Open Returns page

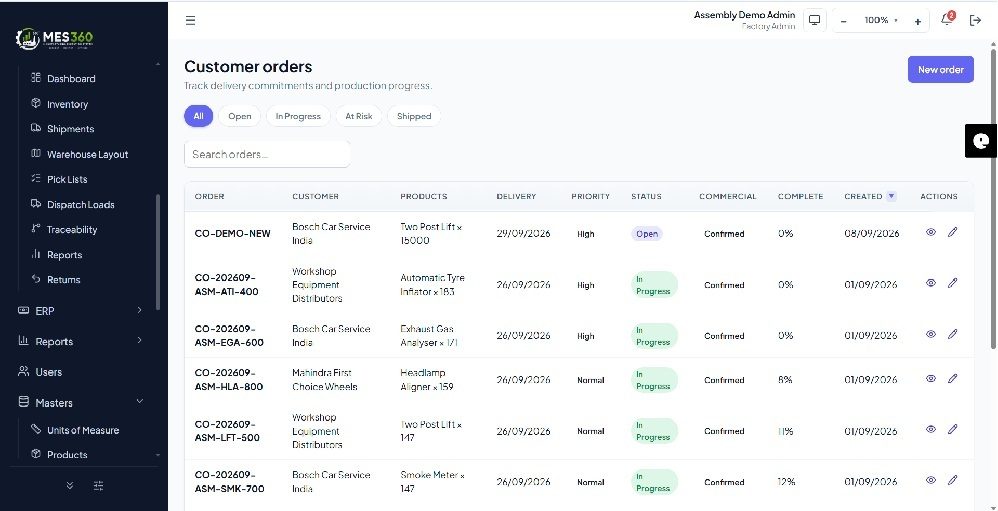coord(63,280)
